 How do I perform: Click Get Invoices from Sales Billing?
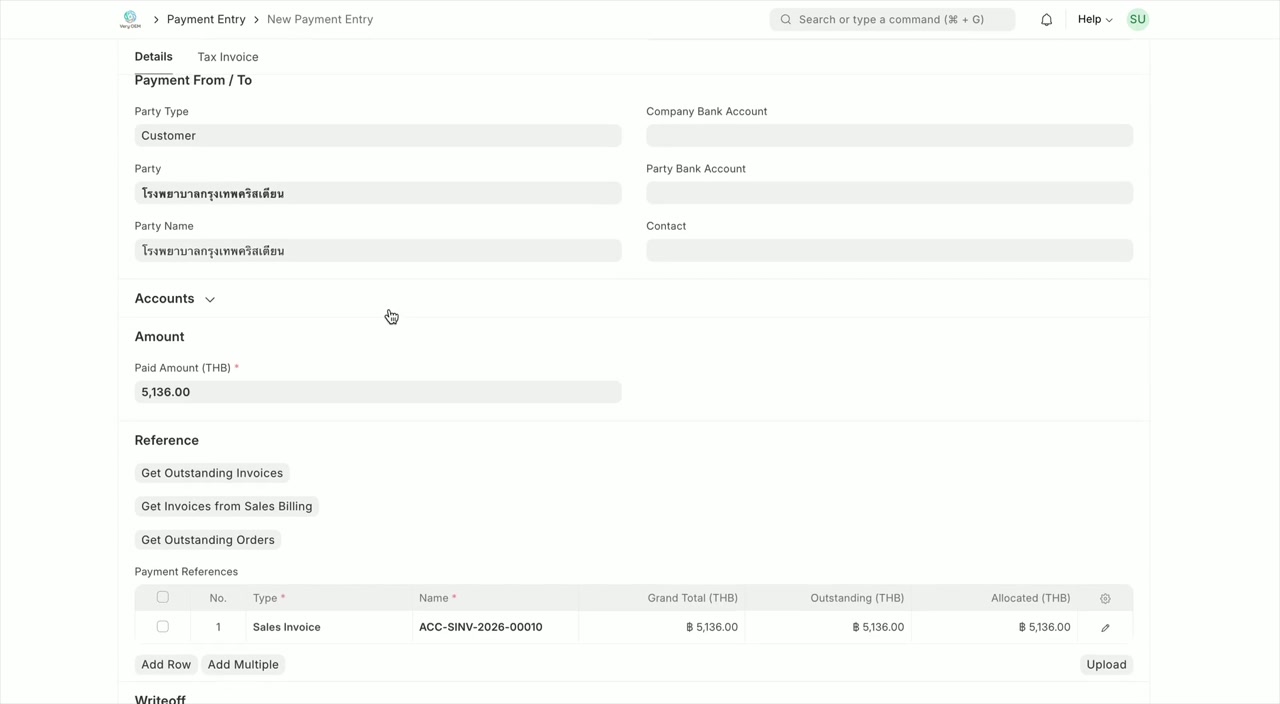[226, 506]
